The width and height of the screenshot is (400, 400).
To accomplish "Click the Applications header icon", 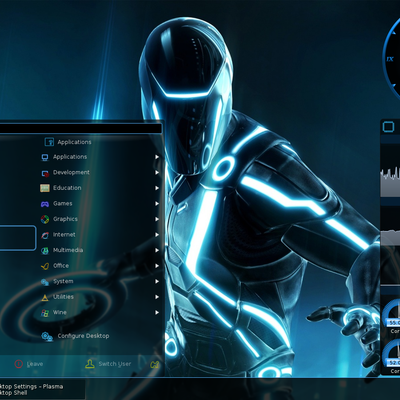I will (49, 142).
